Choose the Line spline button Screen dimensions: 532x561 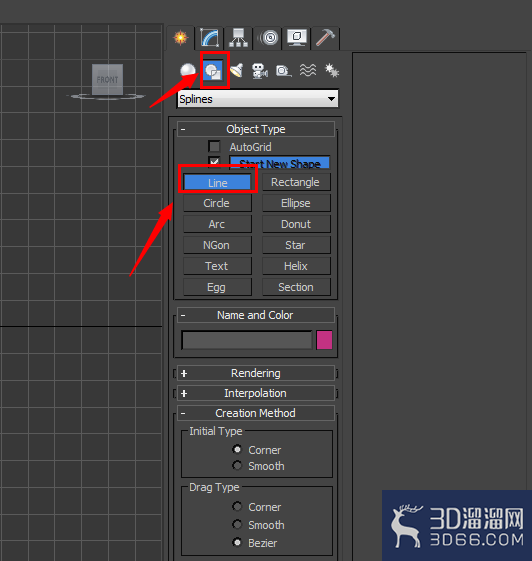coord(218,183)
